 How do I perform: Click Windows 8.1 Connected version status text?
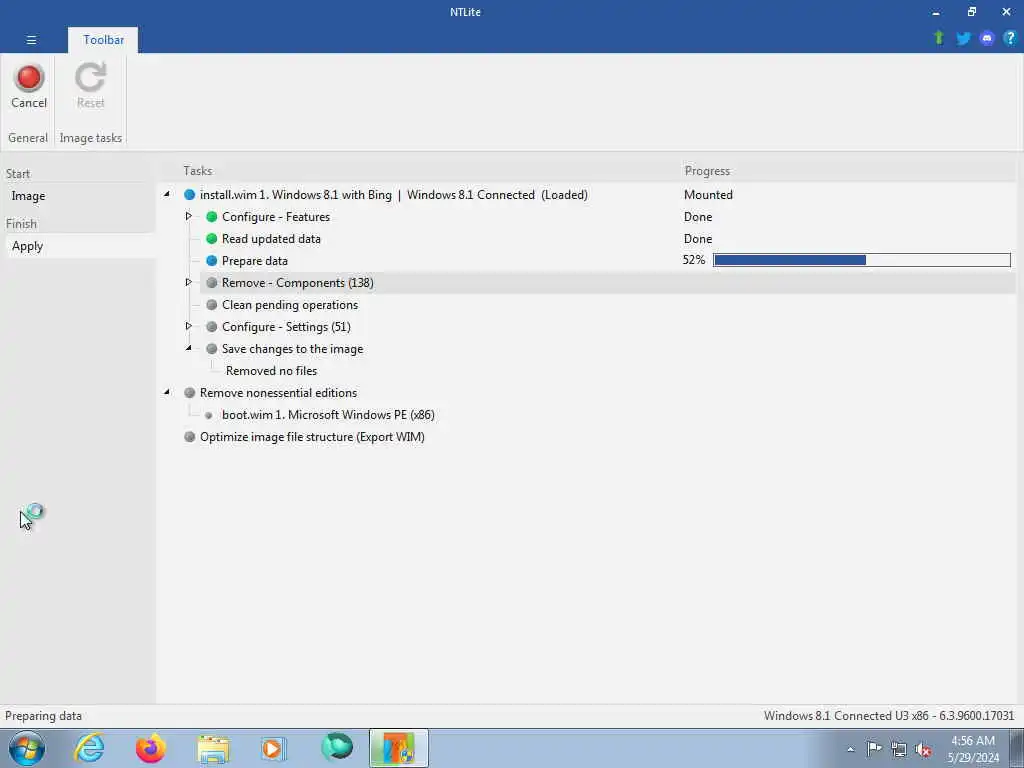click(889, 716)
